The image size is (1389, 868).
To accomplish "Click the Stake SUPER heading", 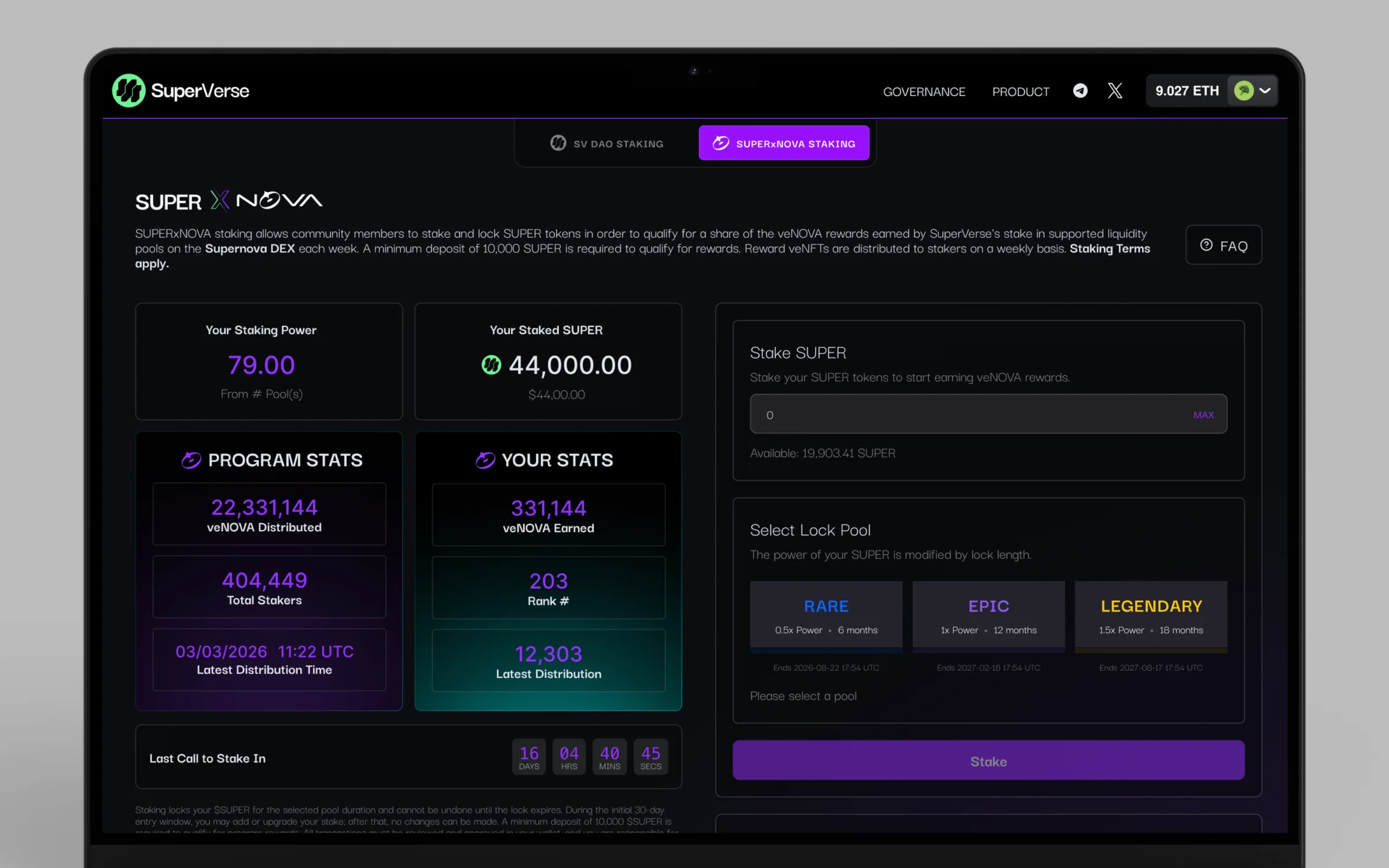I will pos(798,352).
